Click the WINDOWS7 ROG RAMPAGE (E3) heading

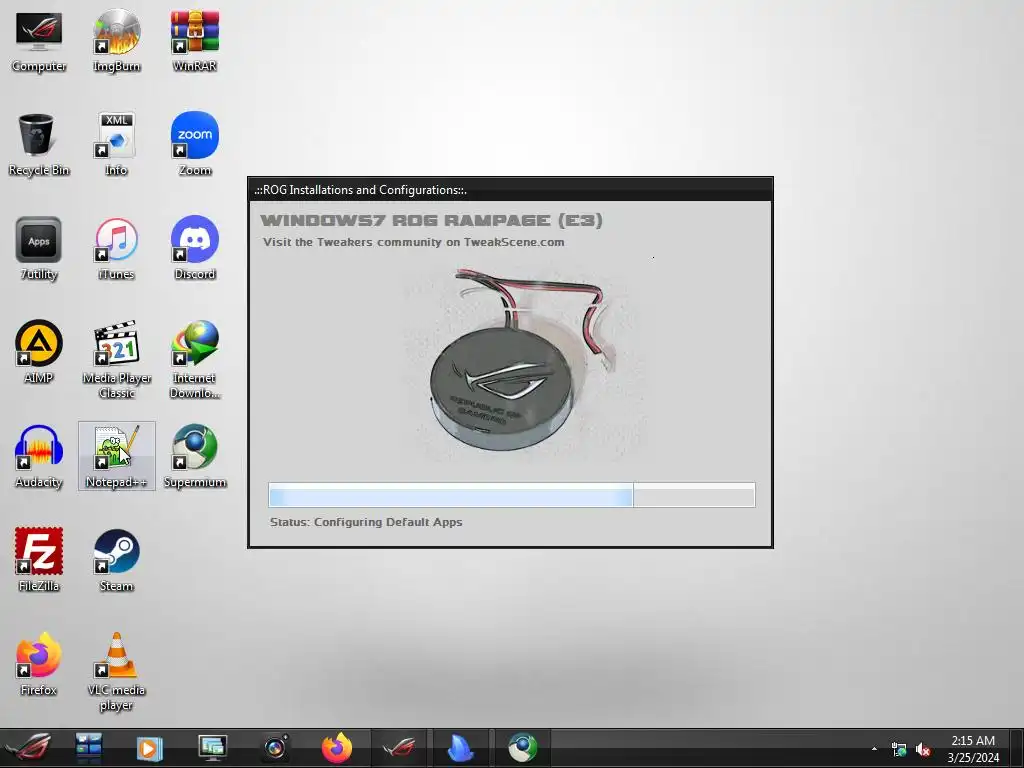click(x=431, y=220)
